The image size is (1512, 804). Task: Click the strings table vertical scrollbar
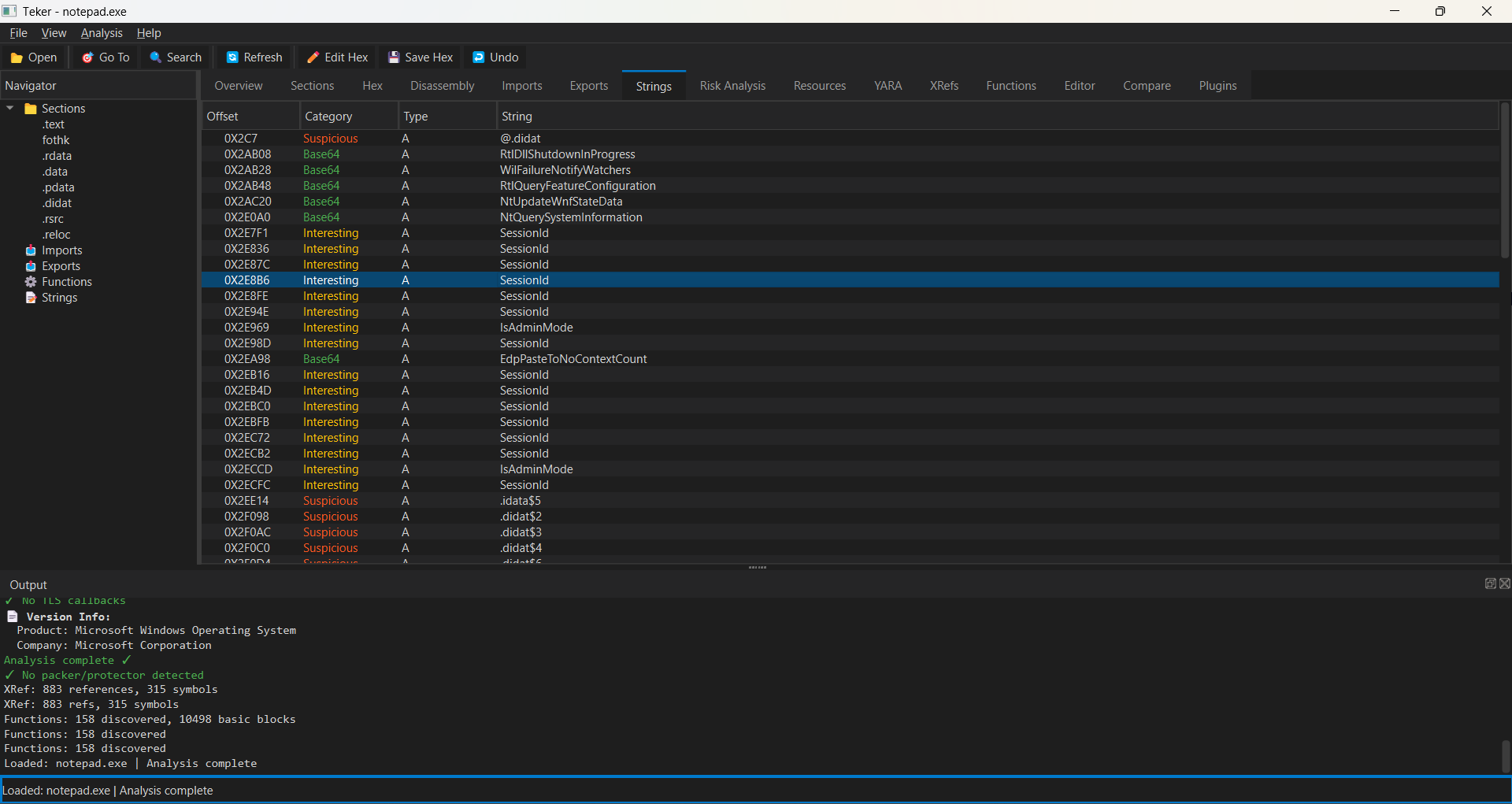point(1504,181)
